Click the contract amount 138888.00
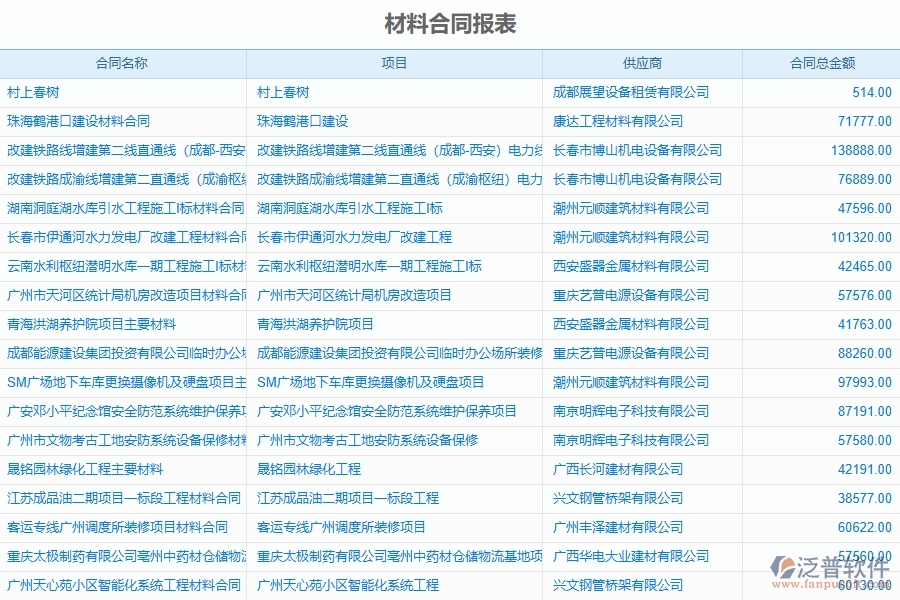900x600 pixels. point(855,150)
